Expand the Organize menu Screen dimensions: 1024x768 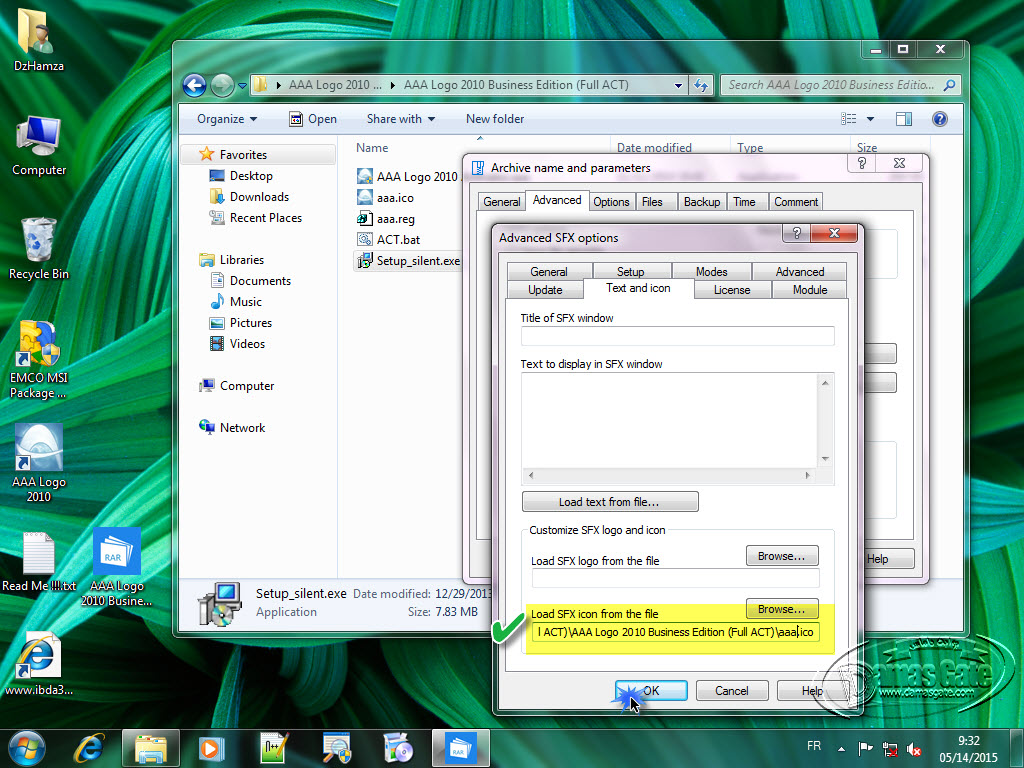click(227, 119)
